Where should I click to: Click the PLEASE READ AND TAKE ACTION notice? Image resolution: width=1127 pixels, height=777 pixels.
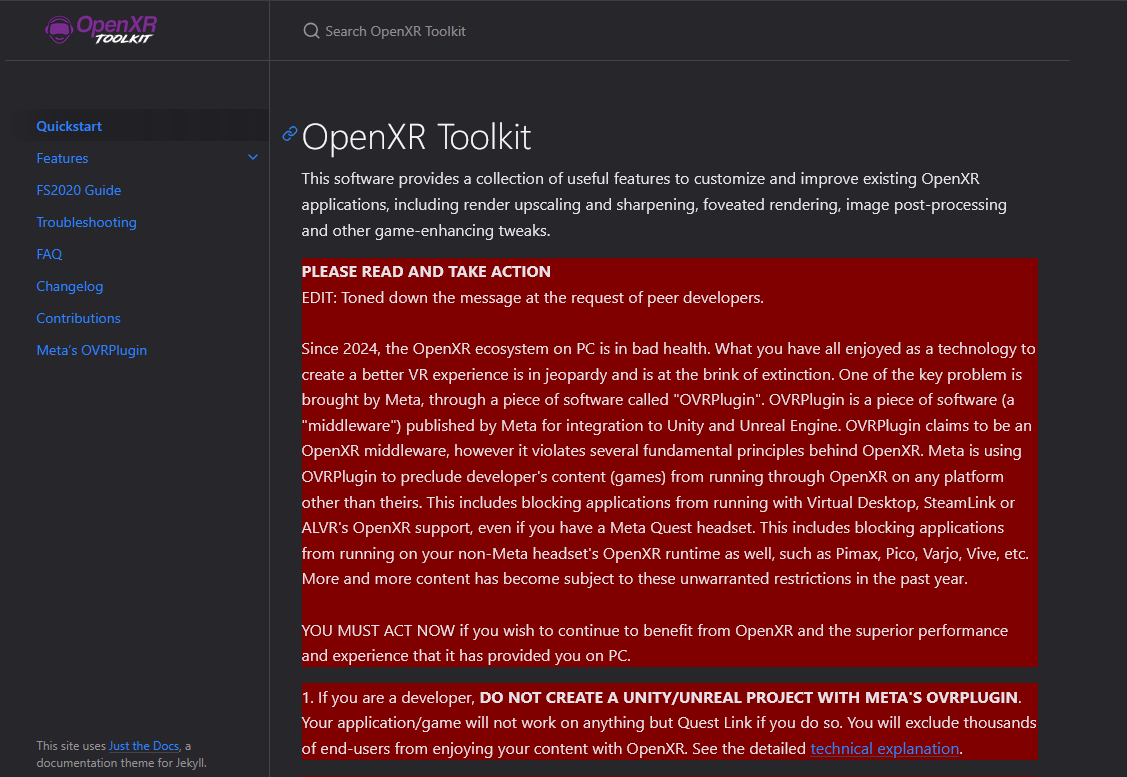(x=426, y=271)
